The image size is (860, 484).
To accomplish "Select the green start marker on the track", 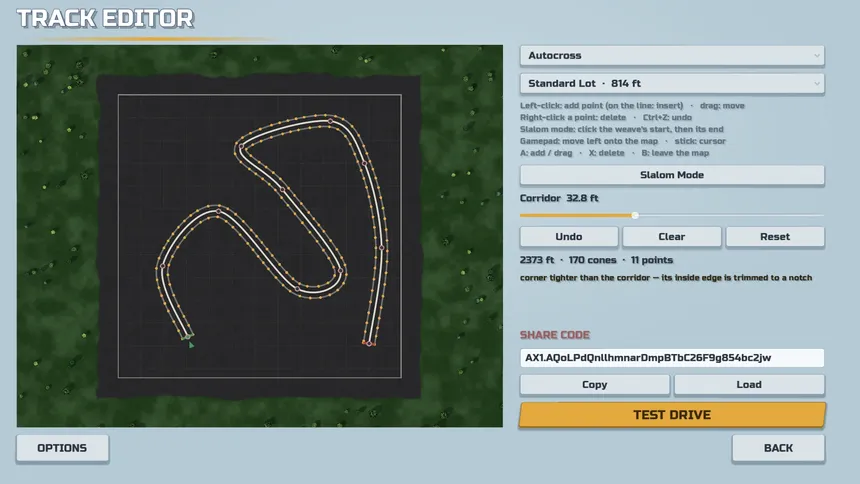I will click(x=188, y=337).
